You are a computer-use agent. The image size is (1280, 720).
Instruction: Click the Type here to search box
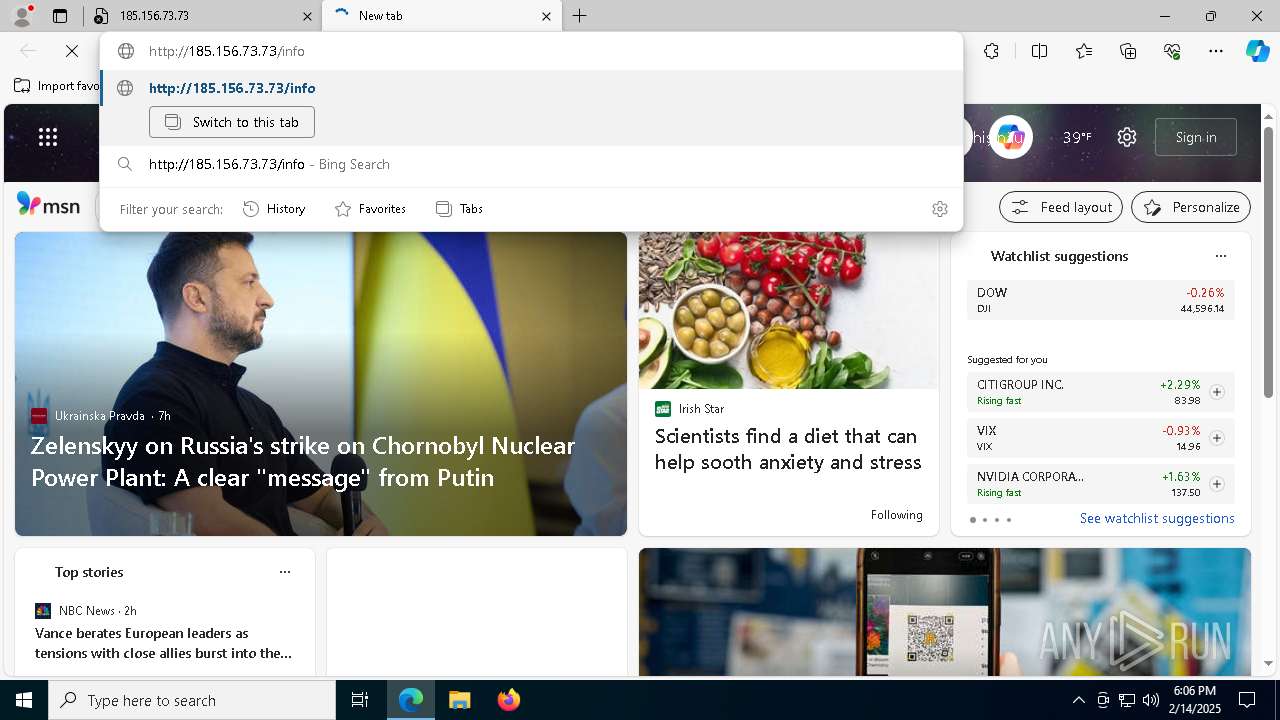coord(192,700)
